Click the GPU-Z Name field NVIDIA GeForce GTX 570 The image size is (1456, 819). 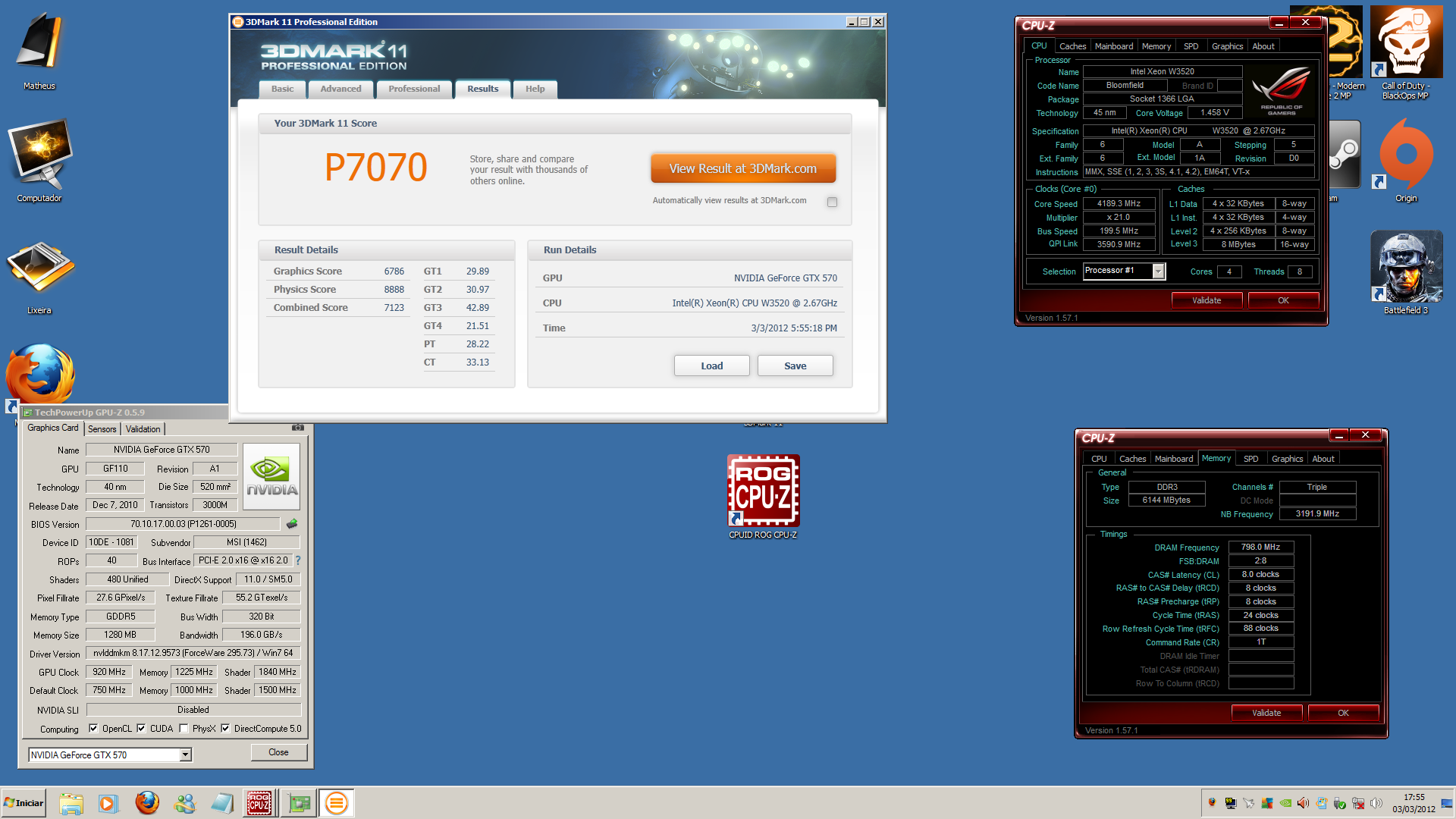tap(162, 450)
